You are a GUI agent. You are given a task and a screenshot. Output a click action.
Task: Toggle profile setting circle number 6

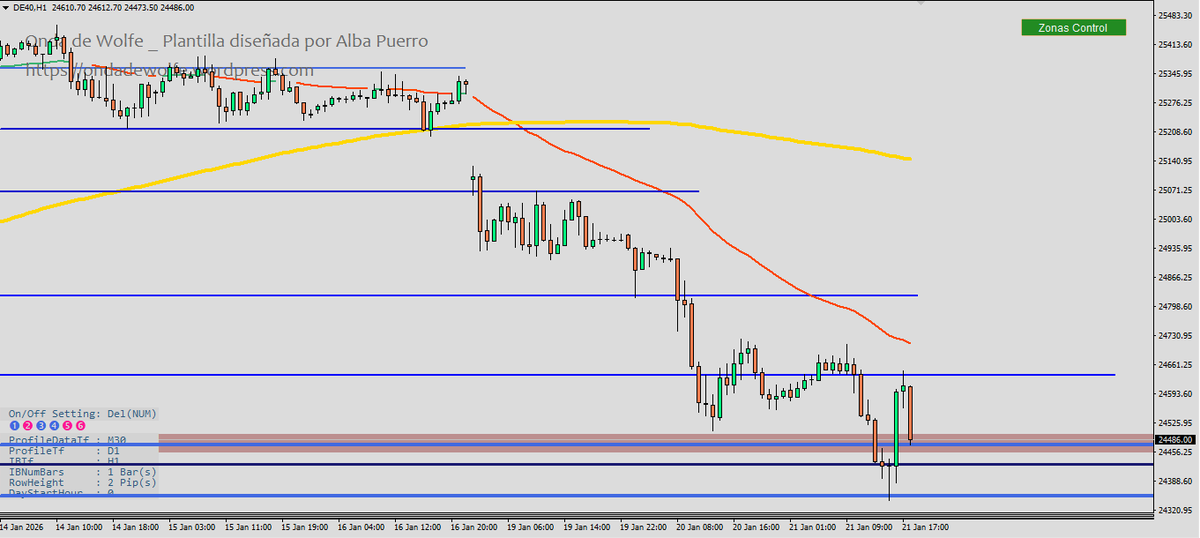pyautogui.click(x=80, y=426)
